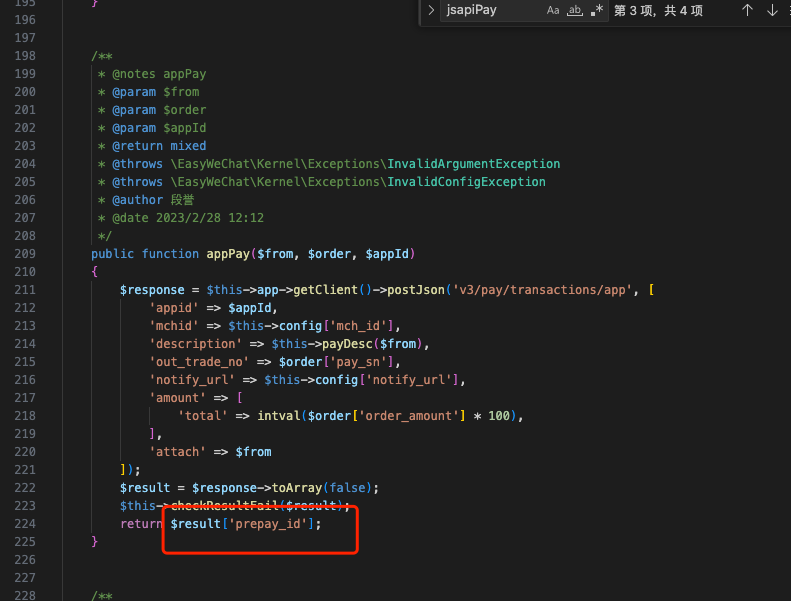791x601 pixels.
Task: Click the number 100 on line 218
Action: click(499, 416)
